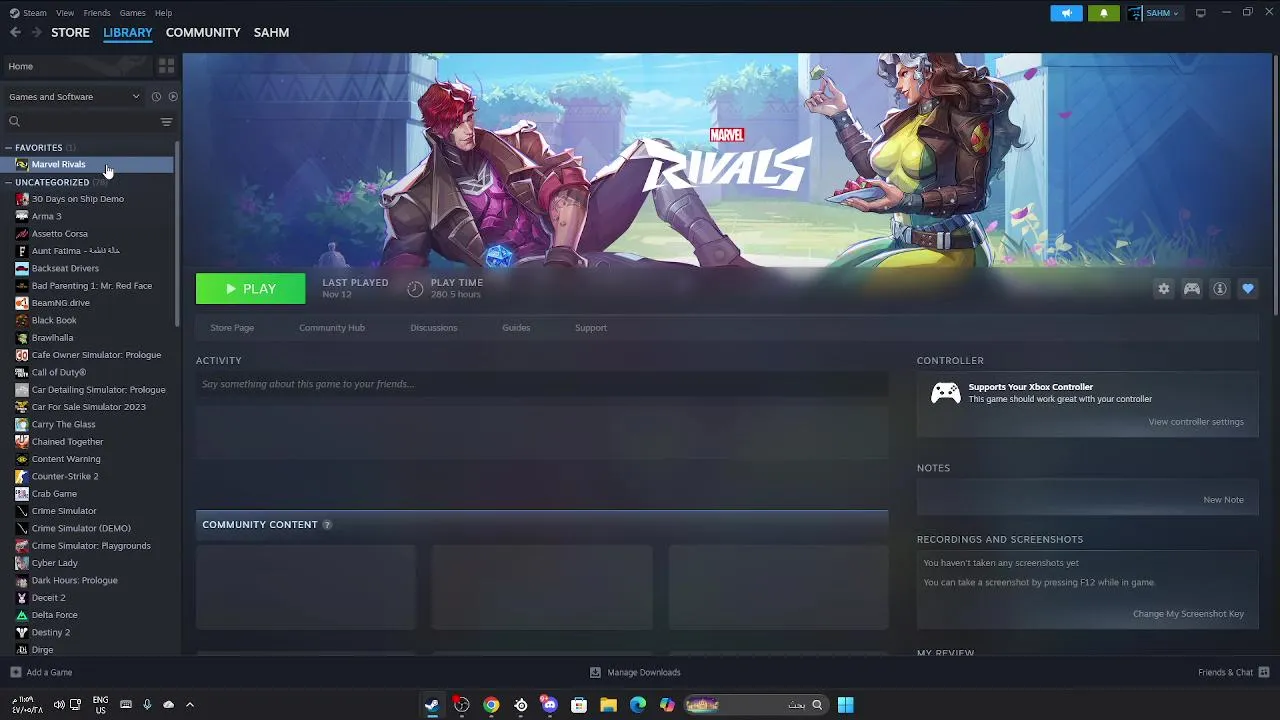
Task: Click Change My Screenshot Key
Action: tap(1188, 614)
